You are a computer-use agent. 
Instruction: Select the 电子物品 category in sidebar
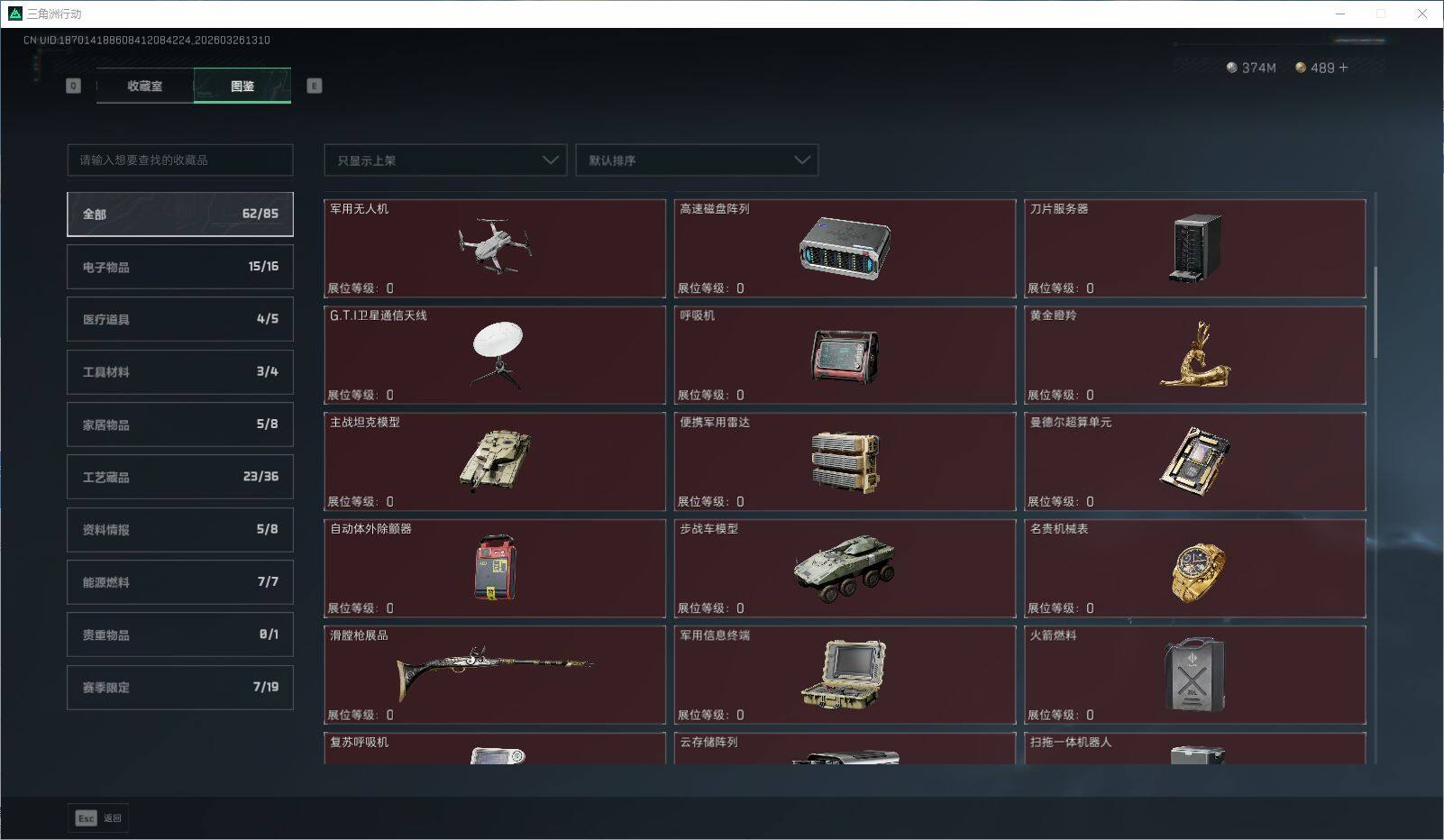pyautogui.click(x=179, y=266)
